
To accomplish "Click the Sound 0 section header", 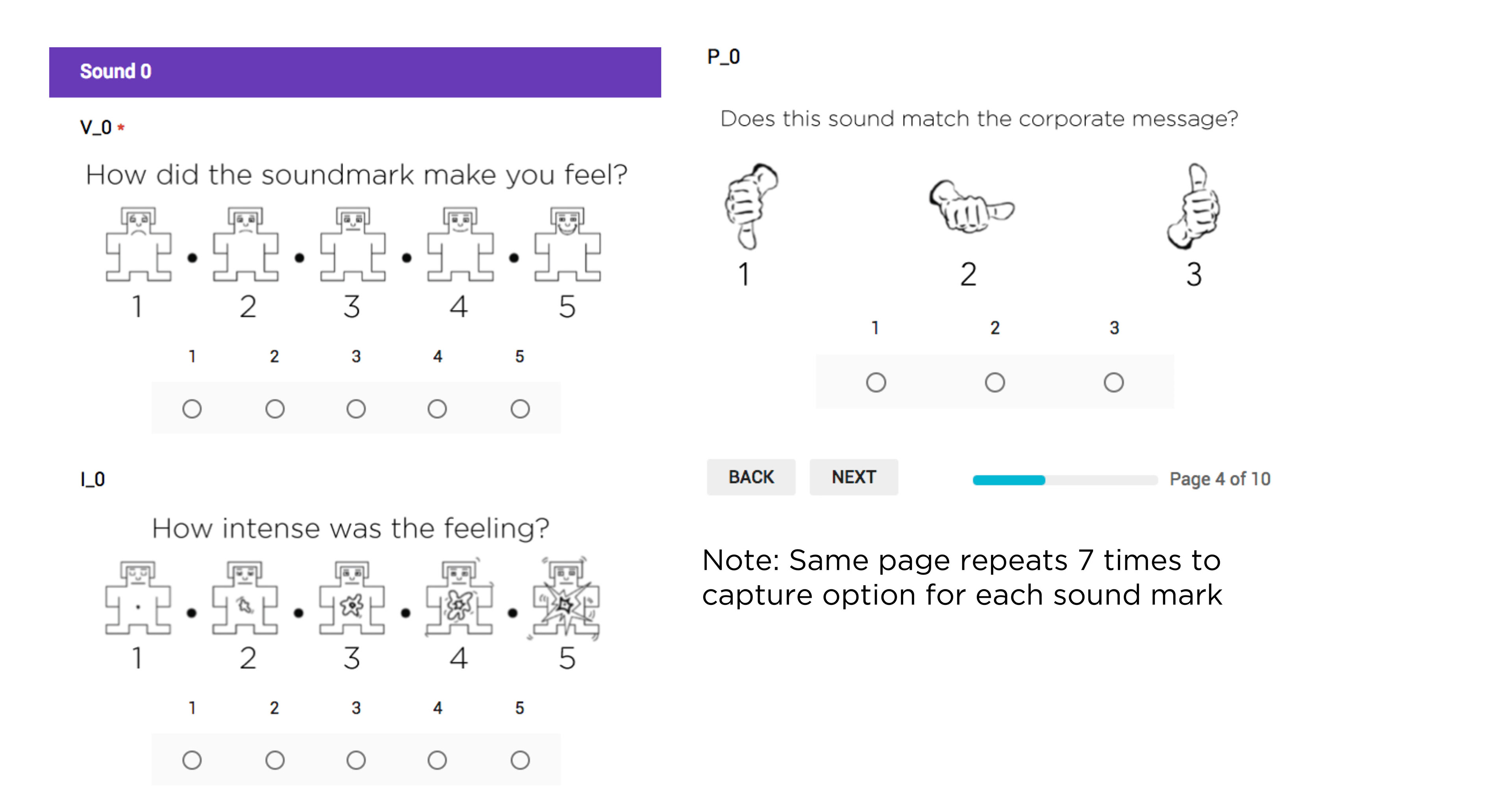I will point(354,72).
